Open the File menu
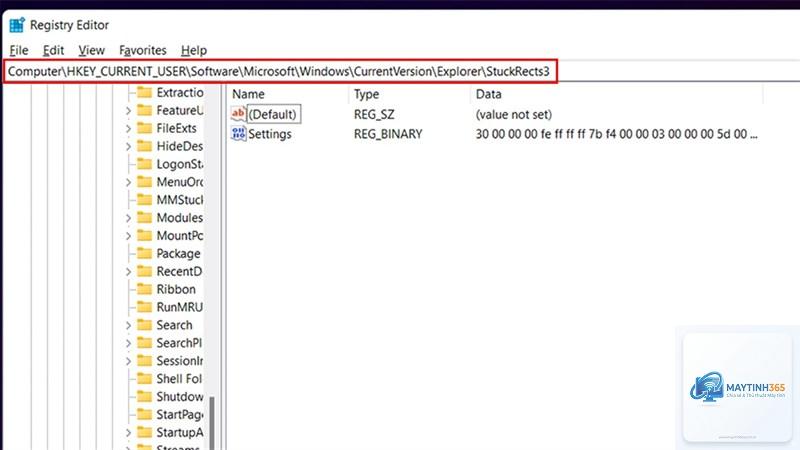 [19, 51]
